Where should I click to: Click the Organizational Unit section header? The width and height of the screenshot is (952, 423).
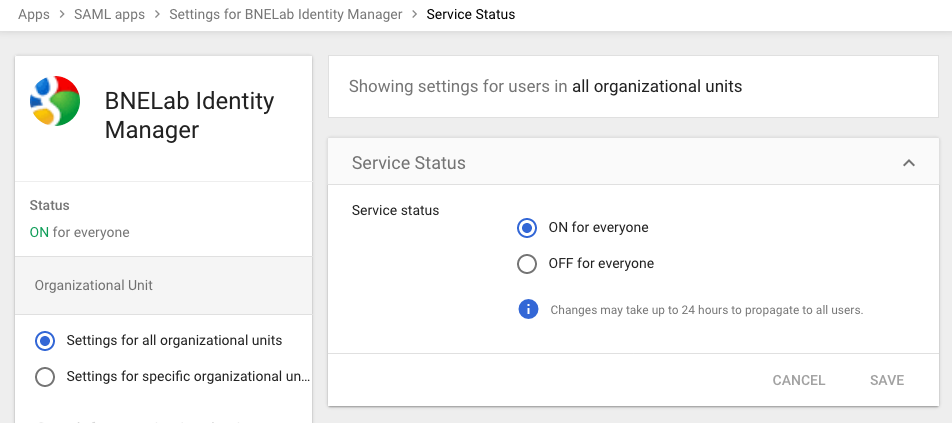pyautogui.click(x=93, y=285)
